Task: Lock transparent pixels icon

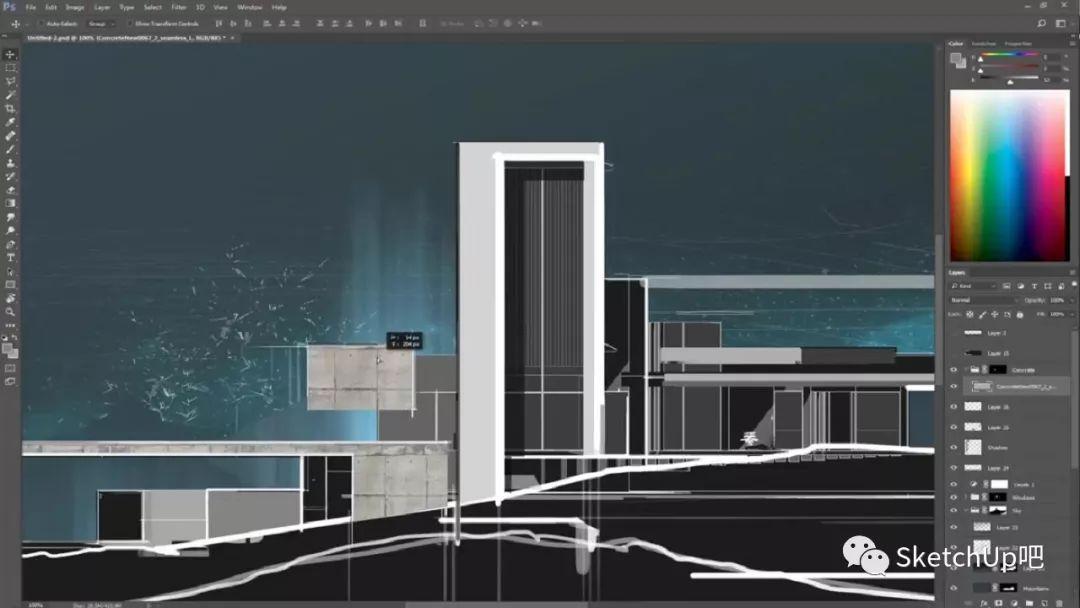Action: click(x=970, y=315)
